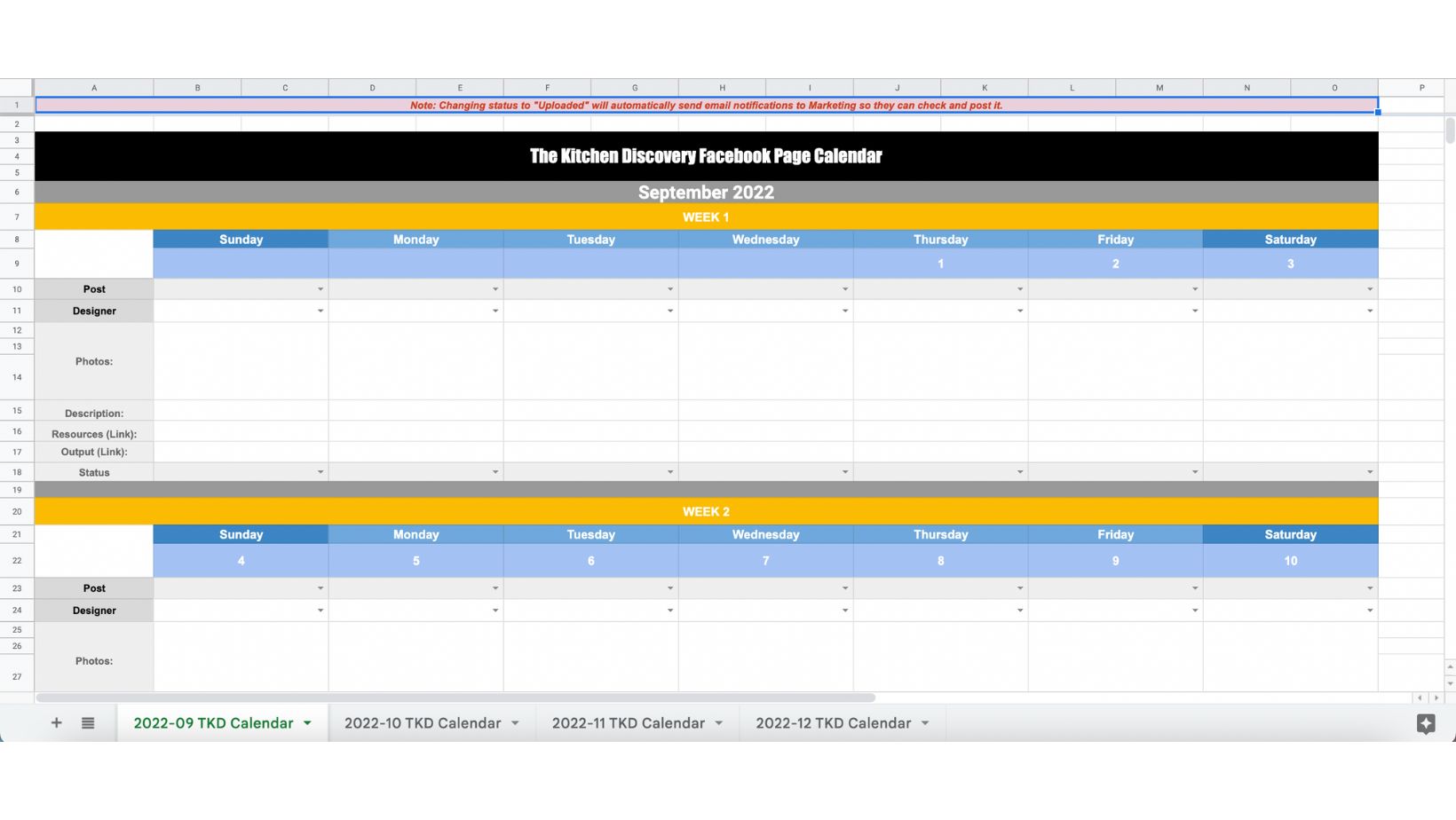Open Week 1 Status dropdown for Saturday 3
This screenshot has height=820, width=1456.
click(x=1370, y=472)
